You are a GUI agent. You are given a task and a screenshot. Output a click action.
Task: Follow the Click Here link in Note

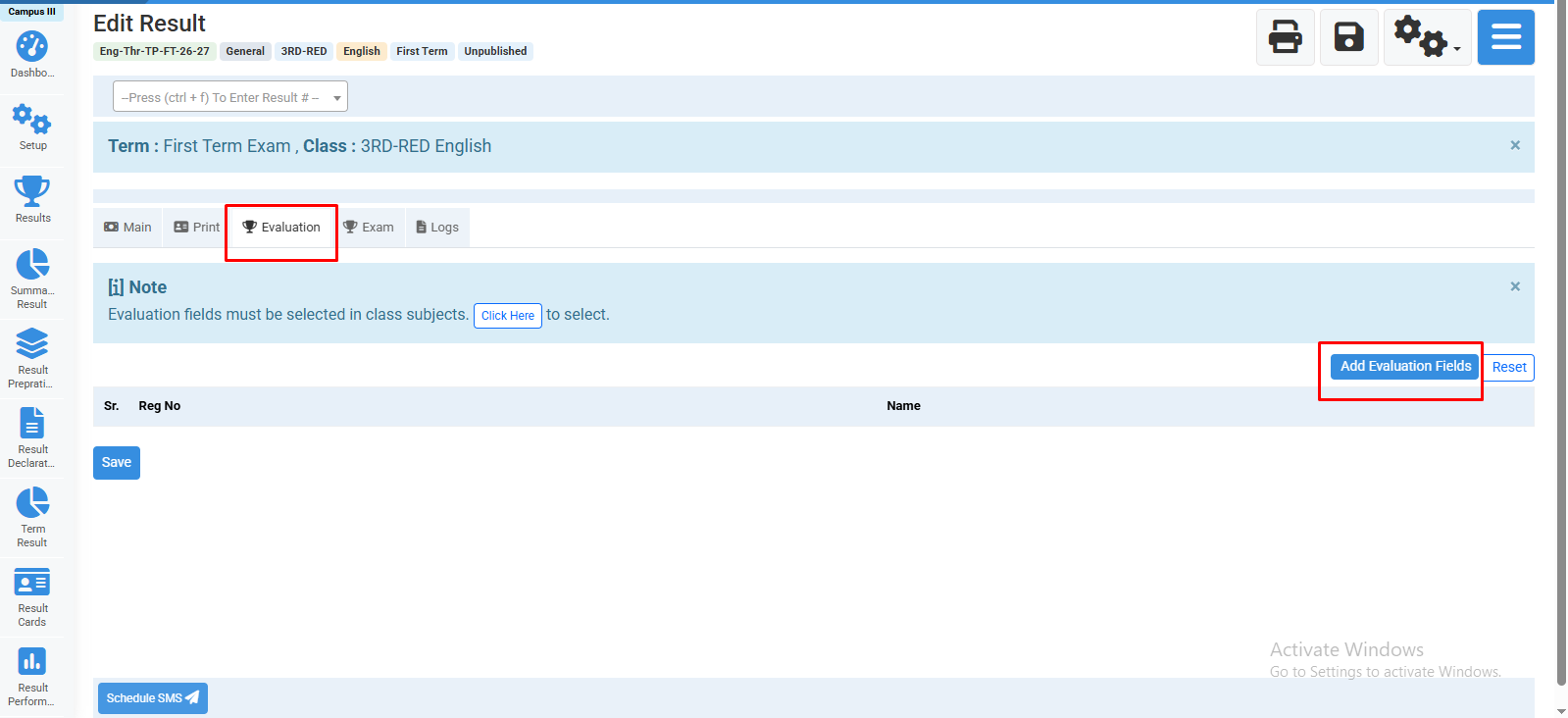click(508, 316)
